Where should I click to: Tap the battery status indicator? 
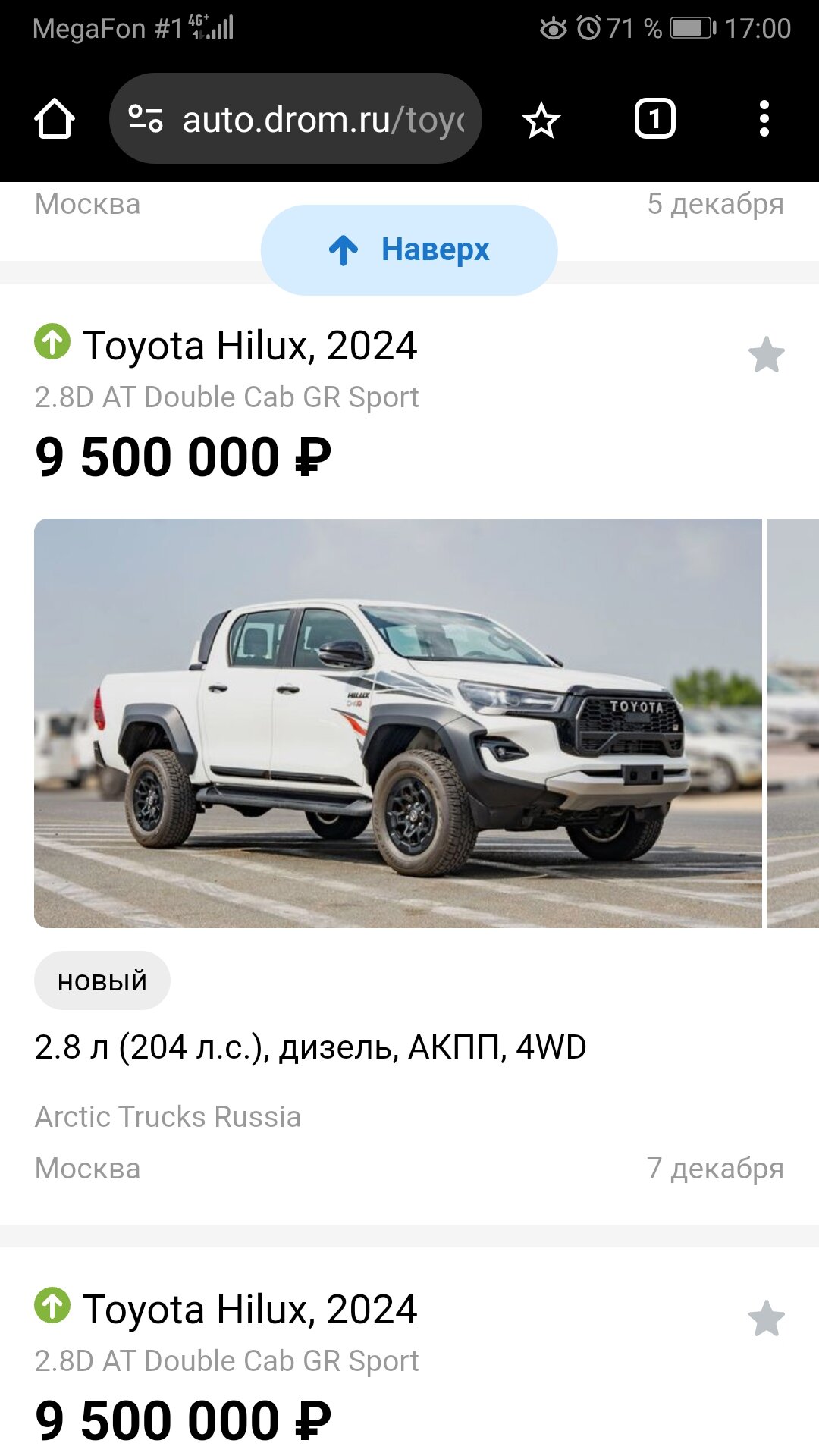(693, 29)
